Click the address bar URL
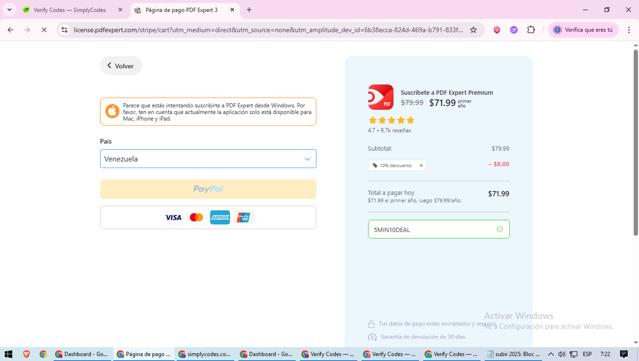The height and width of the screenshot is (361, 639). [268, 30]
